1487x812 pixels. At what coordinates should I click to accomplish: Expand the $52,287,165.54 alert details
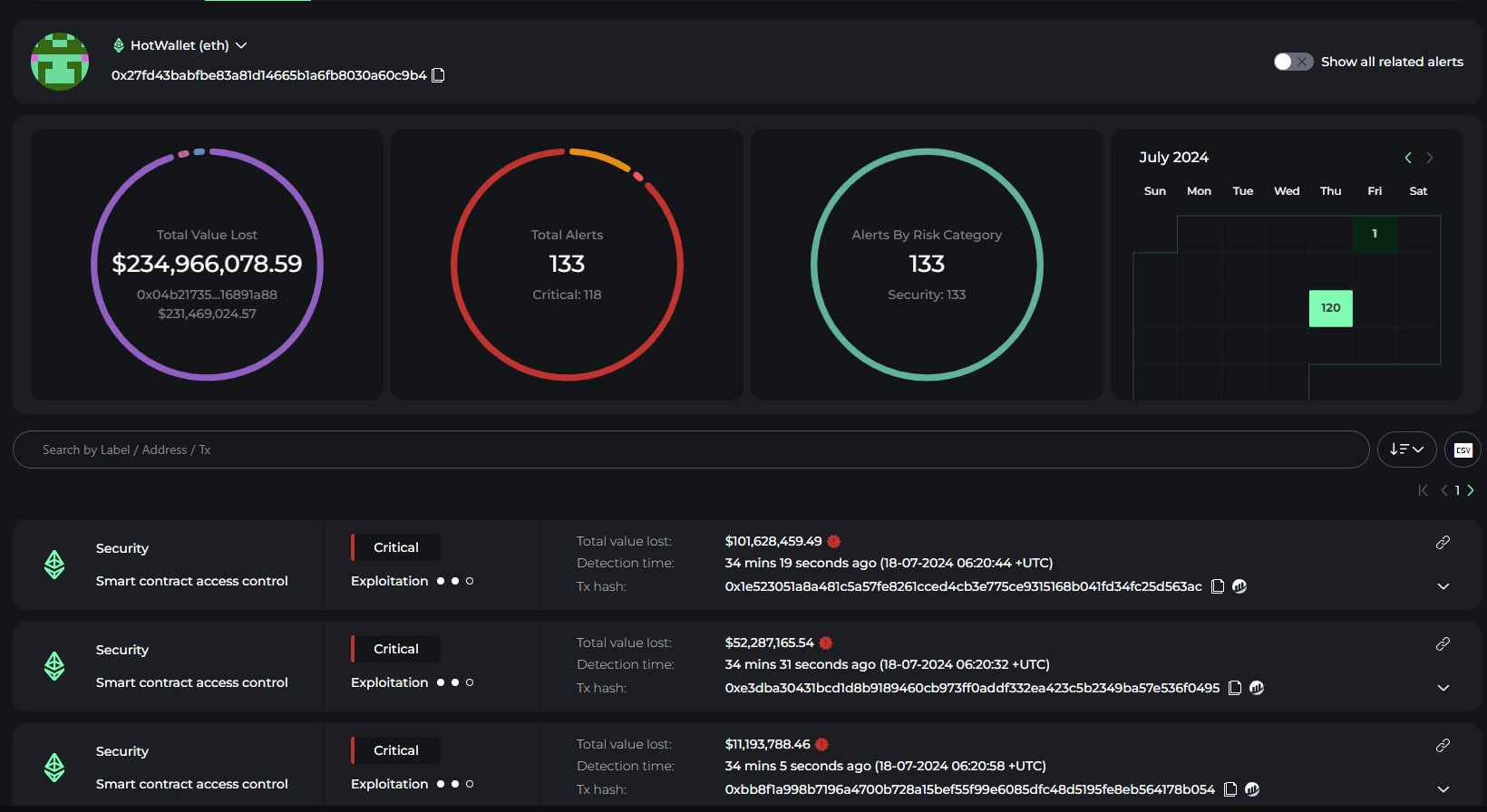(1443, 688)
